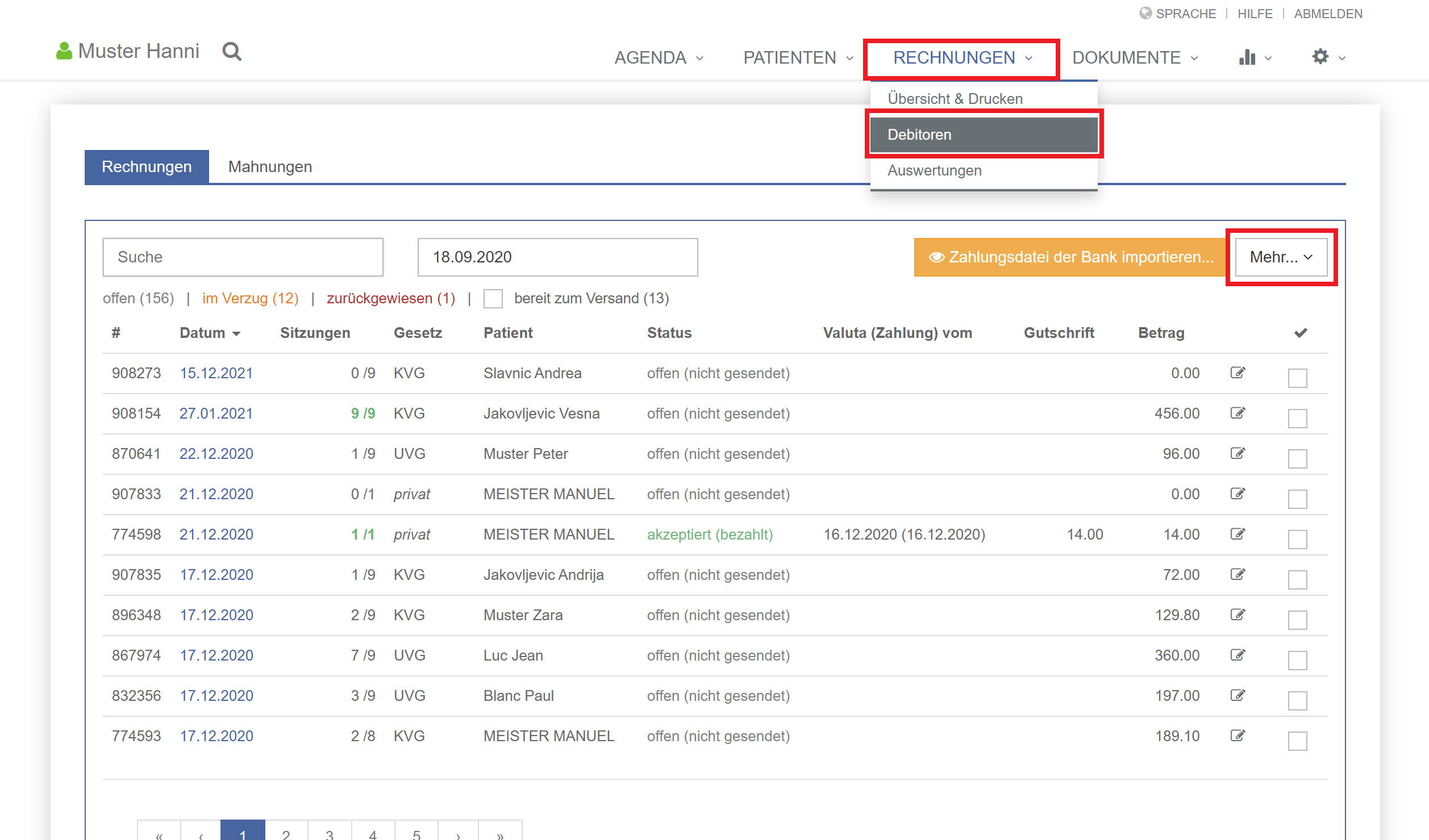
Task: Click patient name 'Luc Jean'
Action: click(x=513, y=655)
